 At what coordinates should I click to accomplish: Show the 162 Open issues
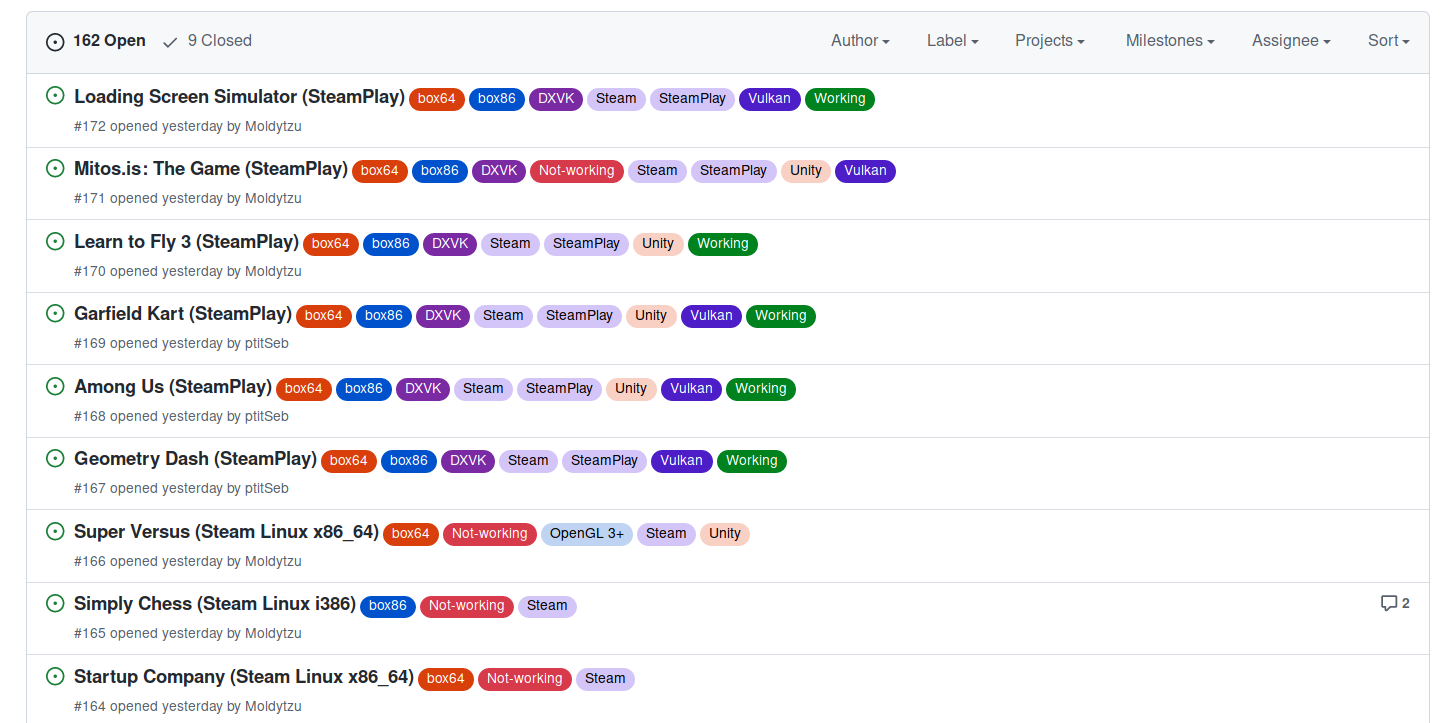click(96, 41)
